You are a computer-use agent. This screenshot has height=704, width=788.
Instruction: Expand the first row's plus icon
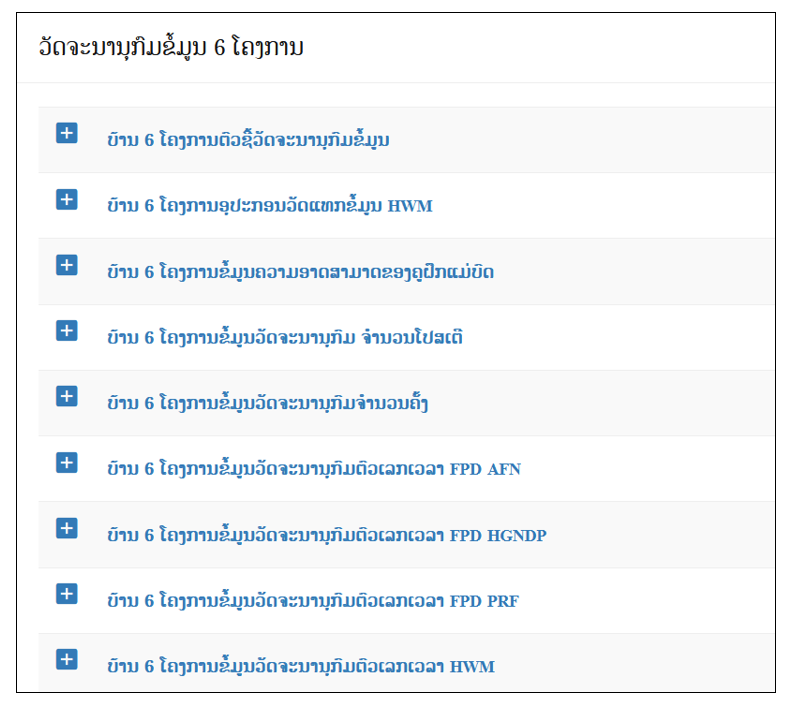coord(66,133)
